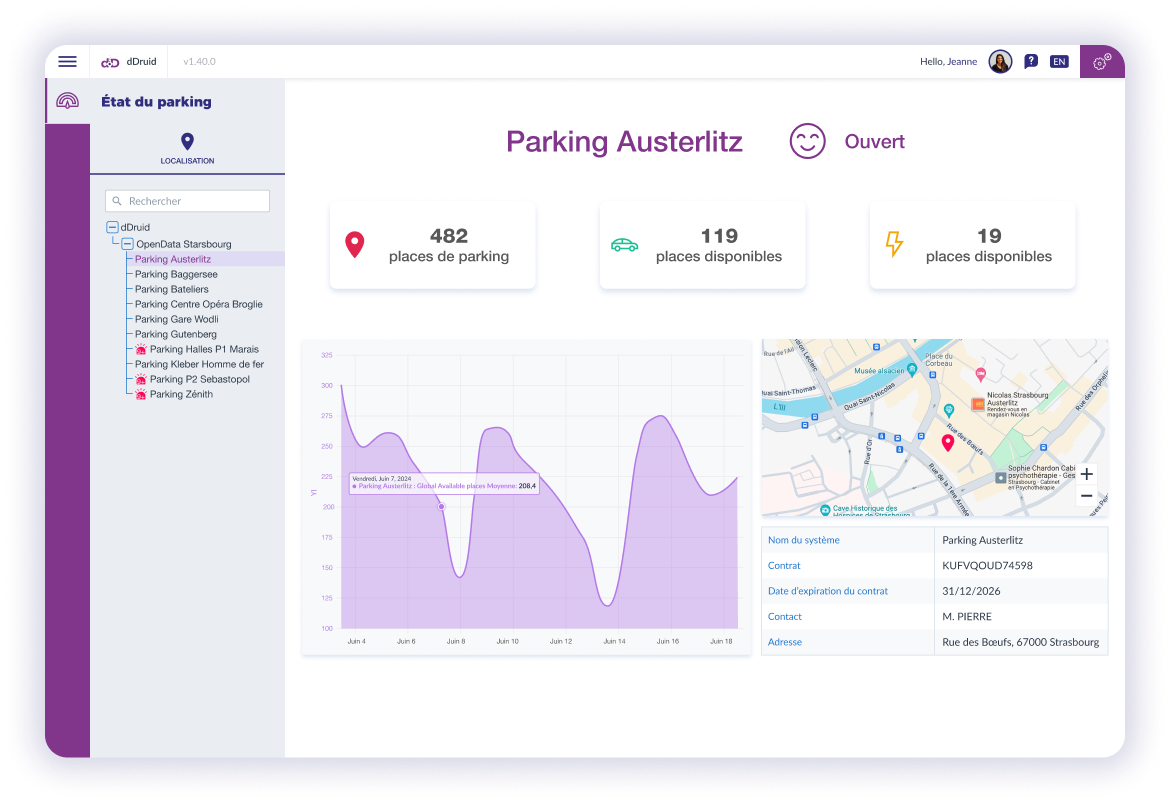
Task: Select Parking Baggersee in the tree
Action: (x=176, y=274)
